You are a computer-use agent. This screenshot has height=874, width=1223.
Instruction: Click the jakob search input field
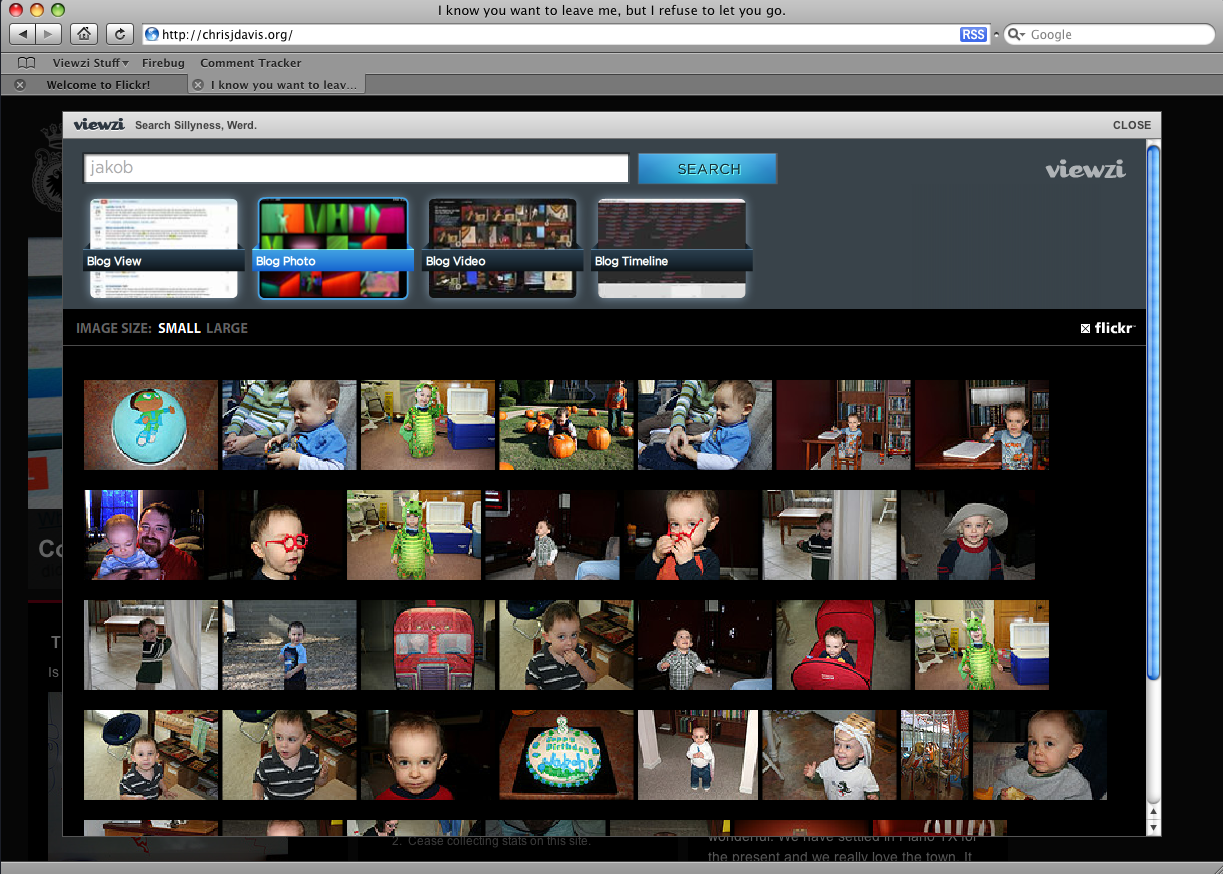point(357,168)
